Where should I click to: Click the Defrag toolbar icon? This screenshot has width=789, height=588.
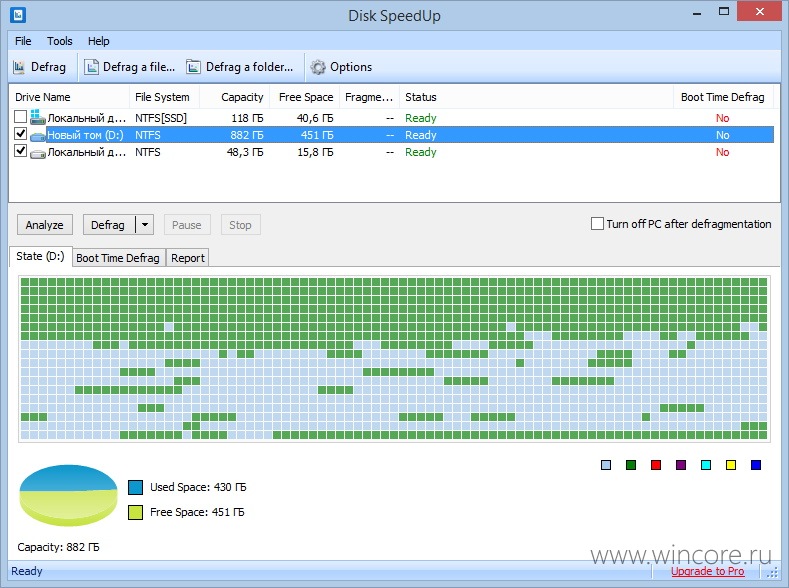pyautogui.click(x=19, y=67)
